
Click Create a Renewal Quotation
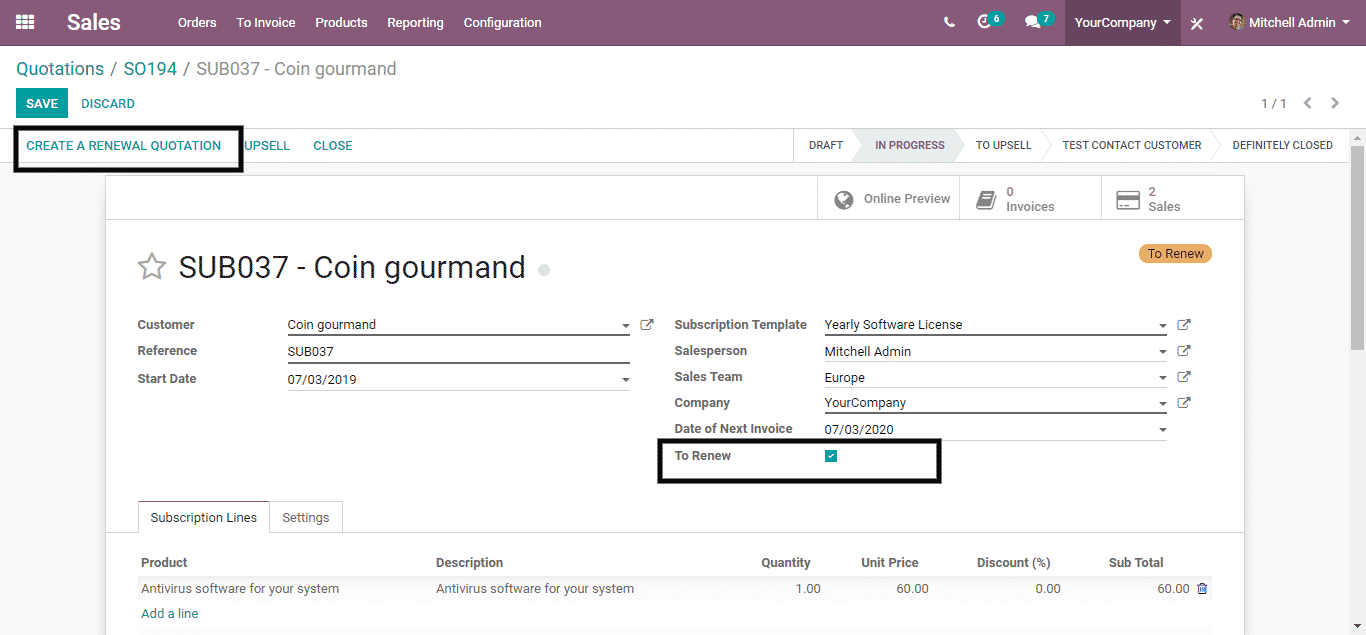pyautogui.click(x=124, y=146)
